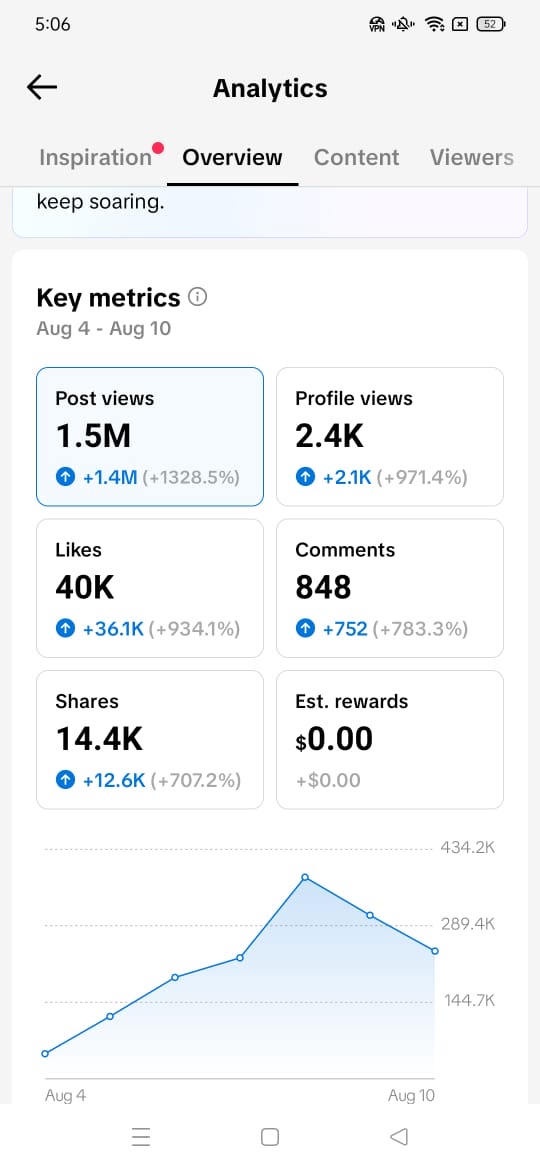
Task: Switch to the Content tab
Action: [357, 157]
